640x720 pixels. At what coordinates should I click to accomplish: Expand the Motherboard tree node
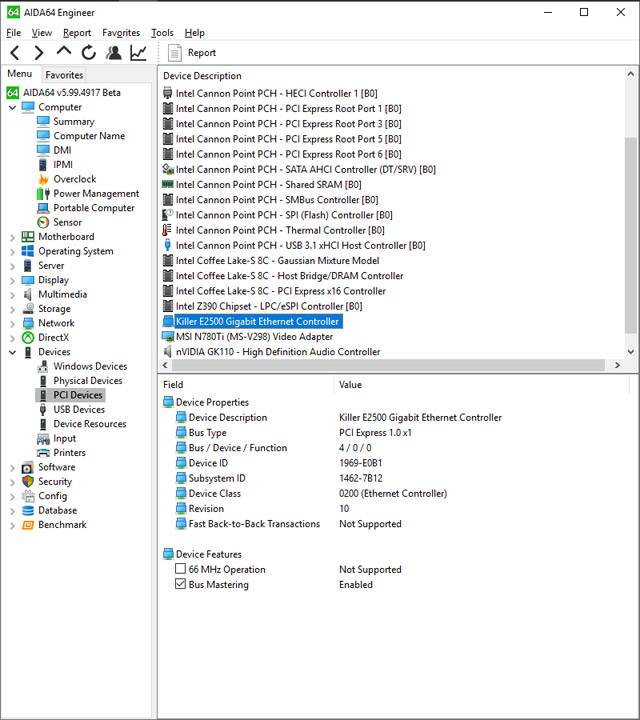tap(12, 237)
